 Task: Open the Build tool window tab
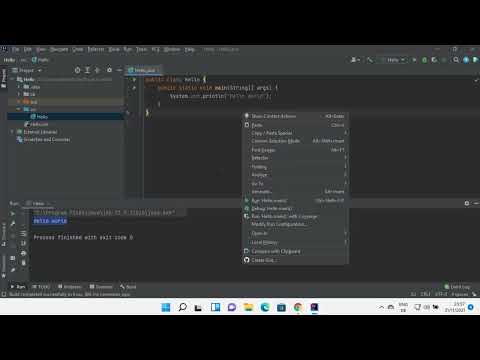tap(128, 287)
